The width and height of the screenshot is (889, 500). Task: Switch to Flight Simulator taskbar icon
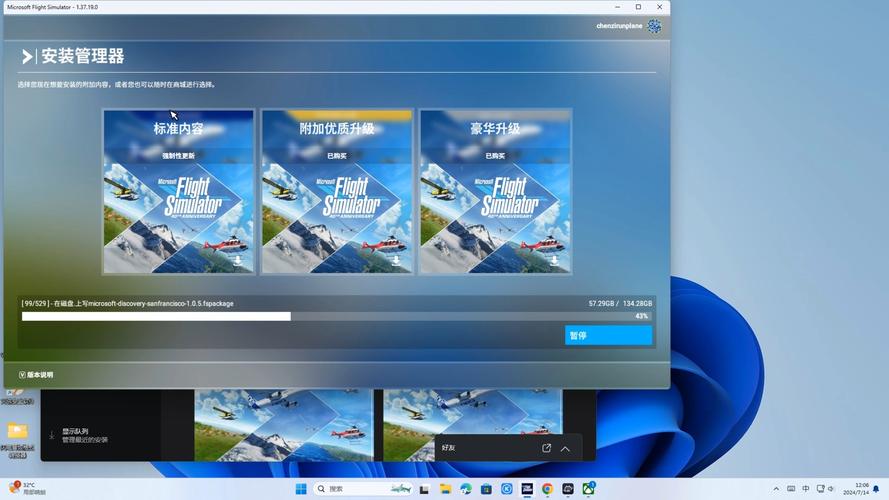[x=527, y=489]
